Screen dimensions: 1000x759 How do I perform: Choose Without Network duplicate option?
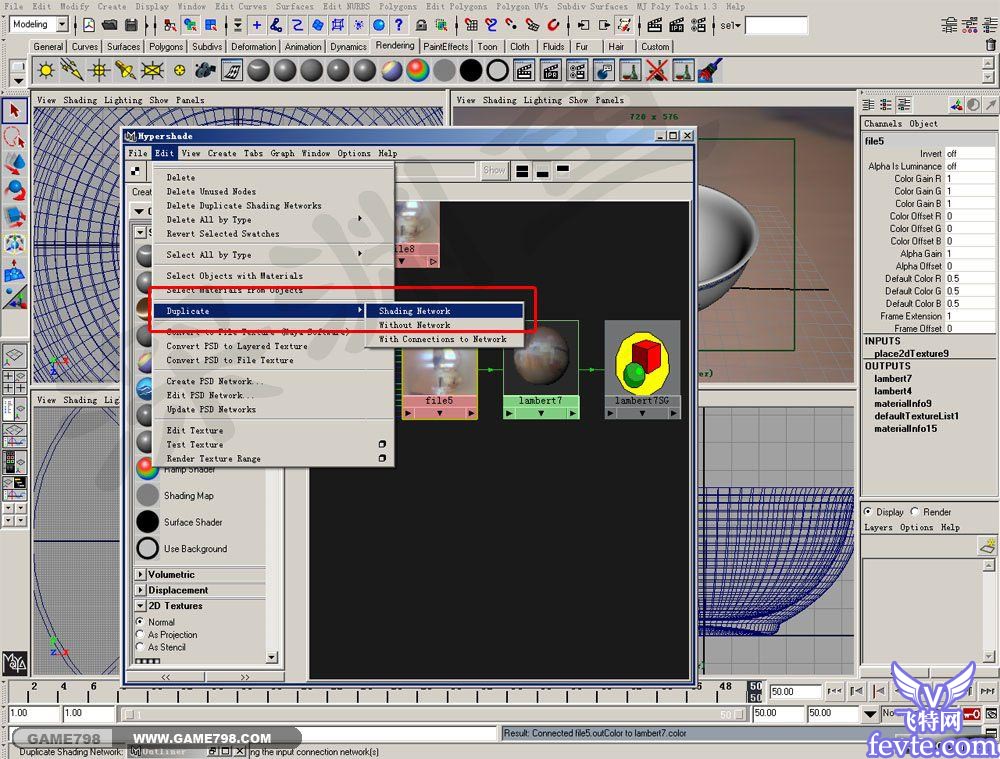[445, 325]
